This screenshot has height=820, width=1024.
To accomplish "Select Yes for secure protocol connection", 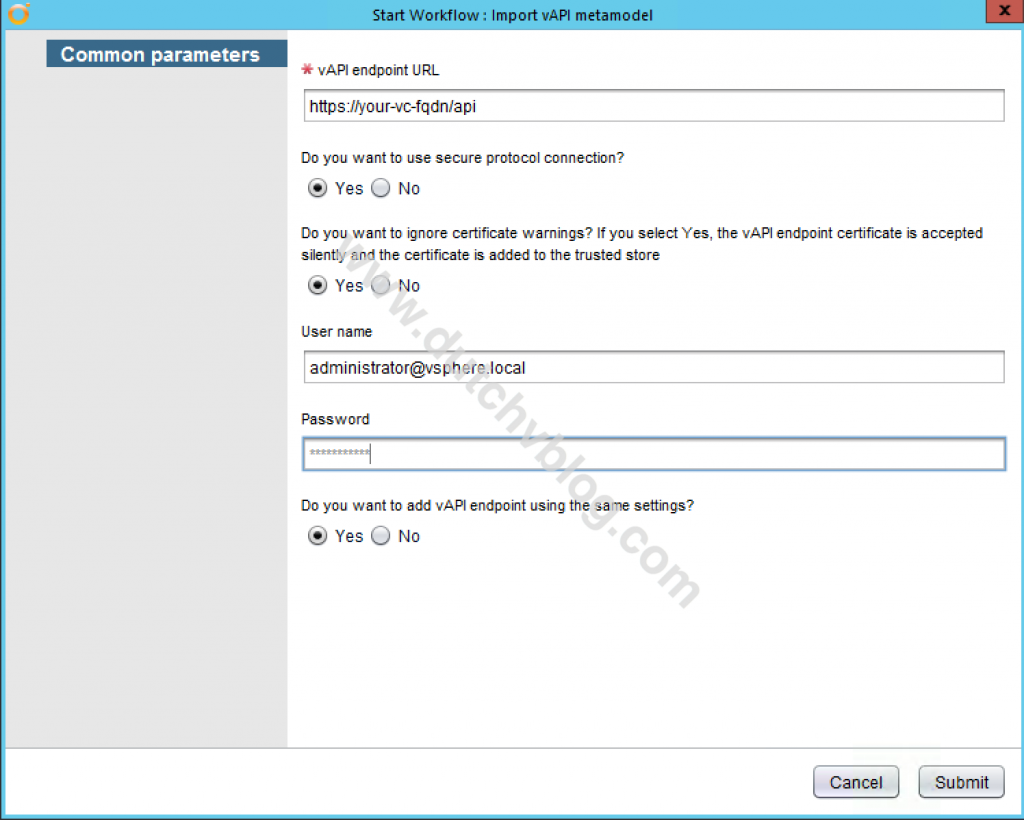I will click(317, 188).
